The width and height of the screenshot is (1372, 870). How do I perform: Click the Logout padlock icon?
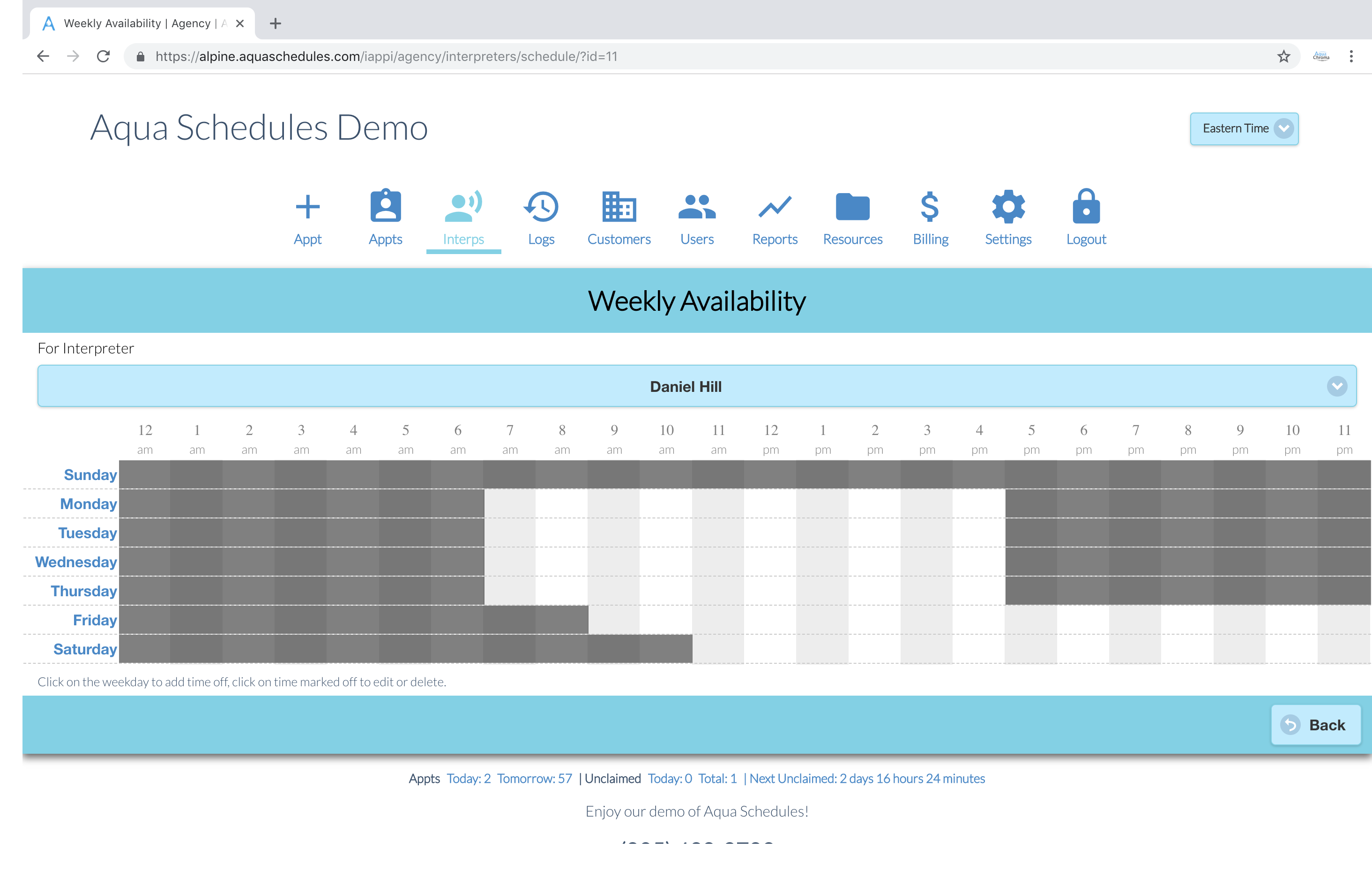1086,206
